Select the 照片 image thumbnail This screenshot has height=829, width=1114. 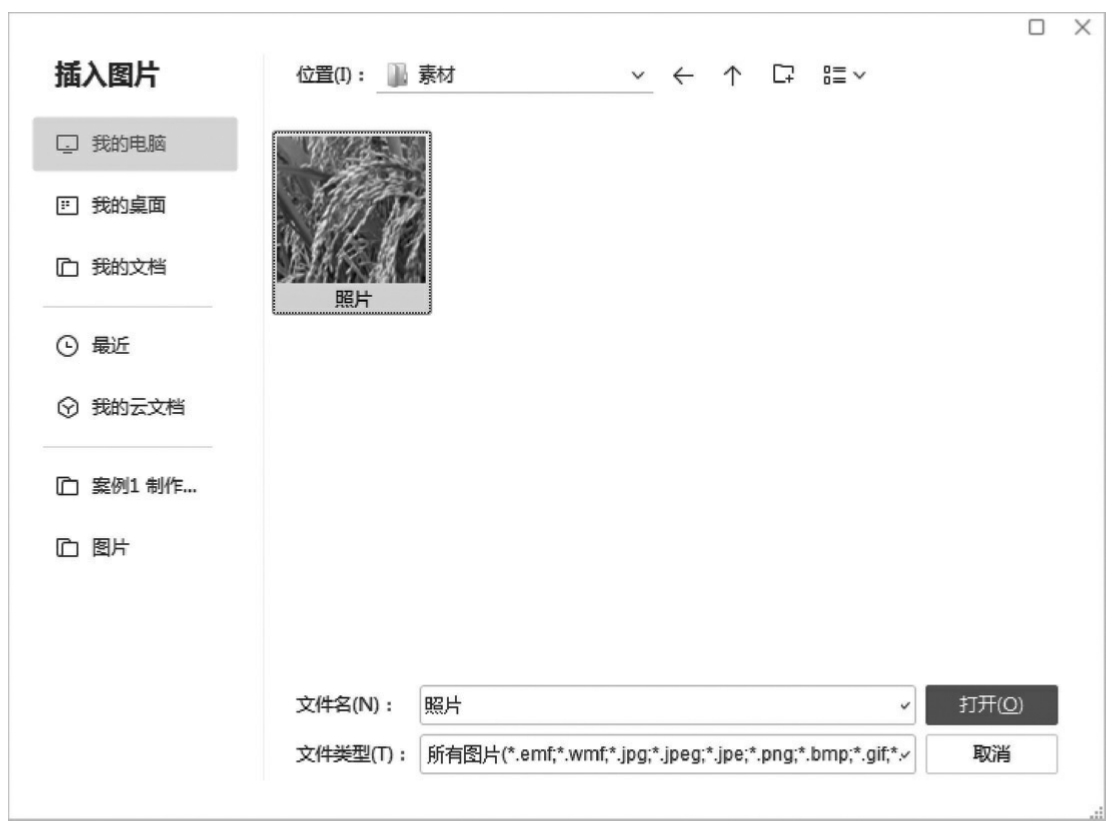coord(351,222)
